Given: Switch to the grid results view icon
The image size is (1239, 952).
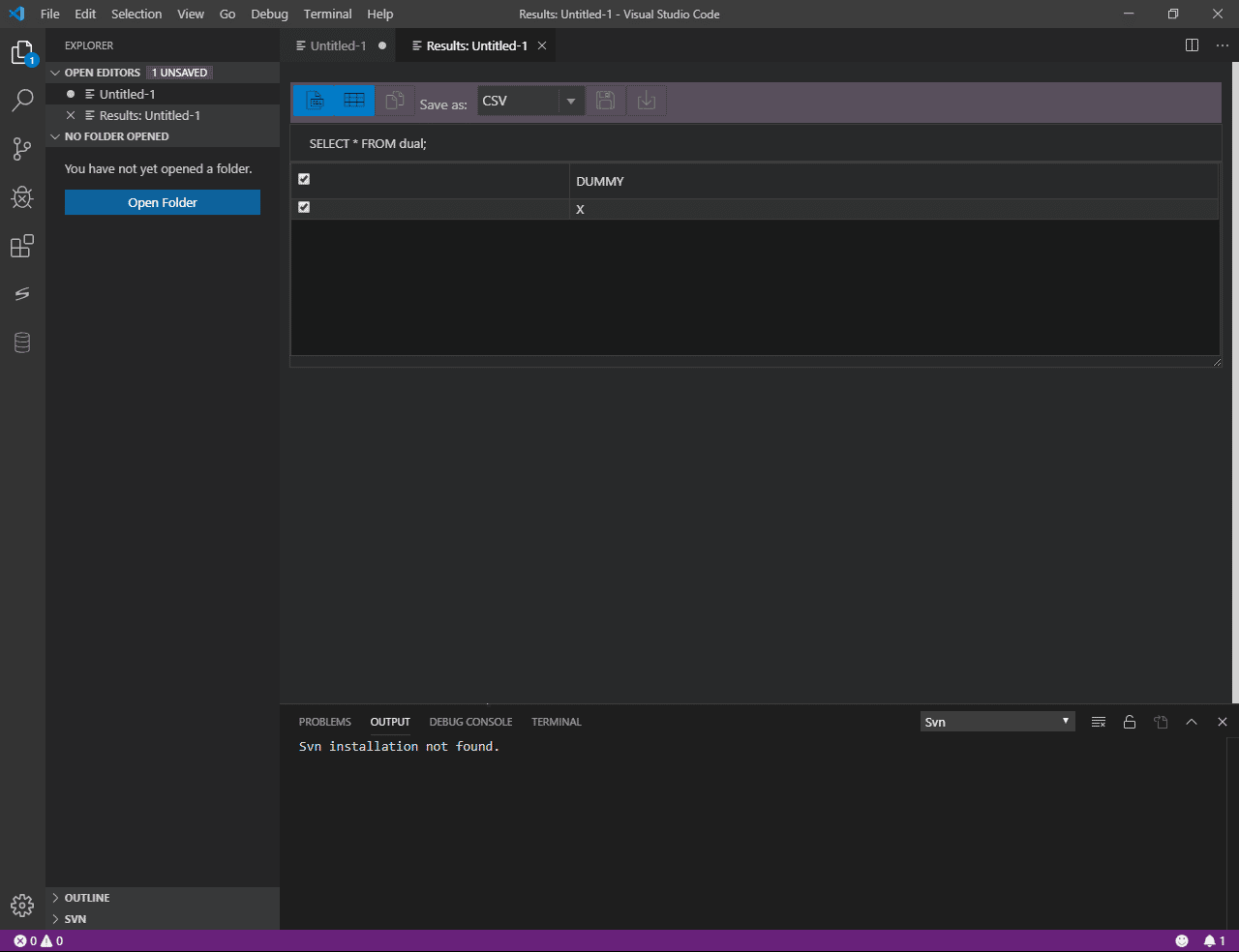Looking at the screenshot, I should 353,100.
